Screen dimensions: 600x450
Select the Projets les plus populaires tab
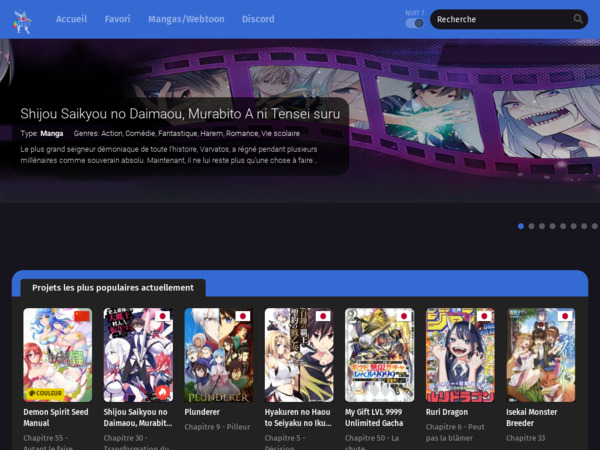[113, 288]
